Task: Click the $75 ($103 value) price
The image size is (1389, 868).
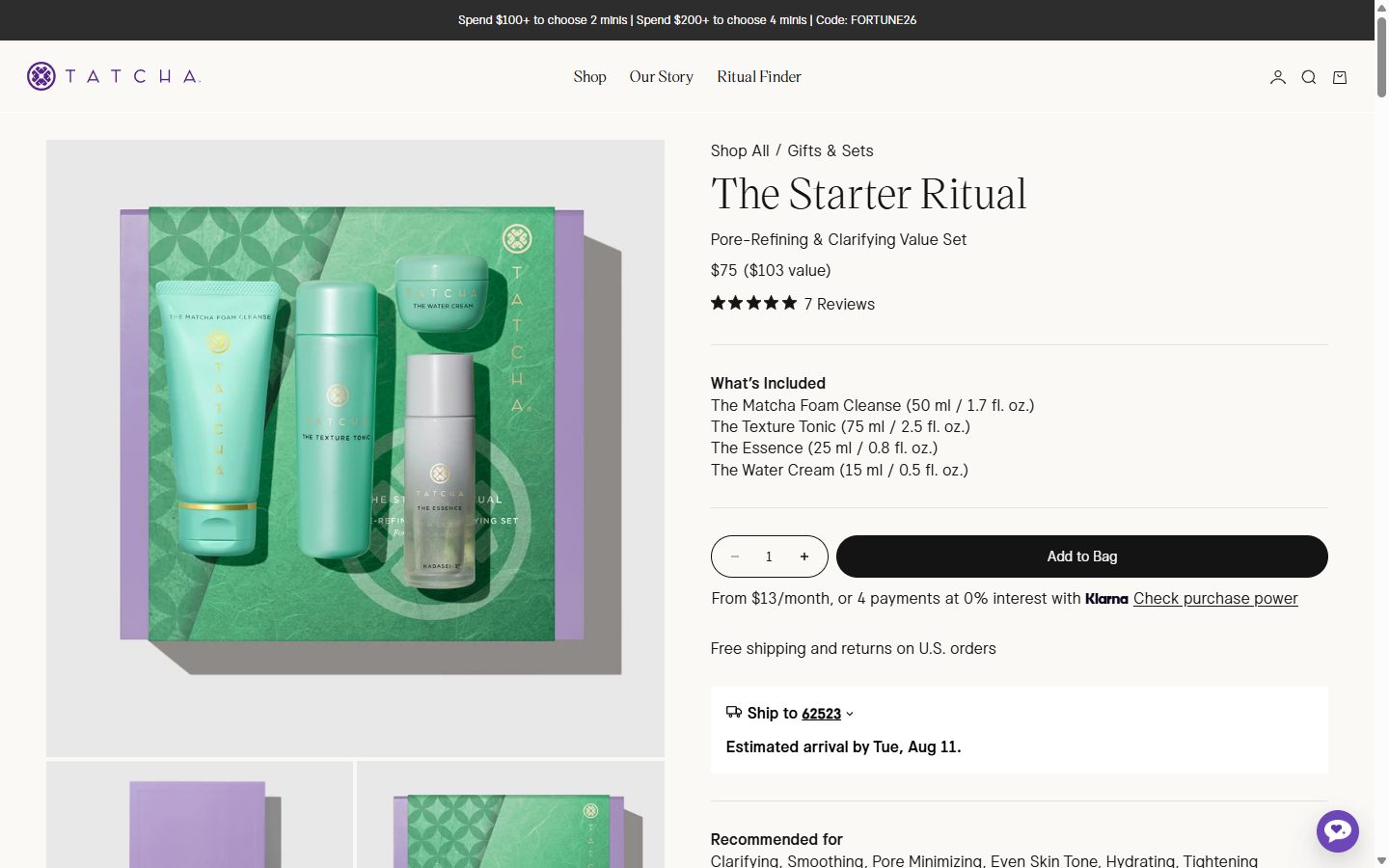Action: 771,270
